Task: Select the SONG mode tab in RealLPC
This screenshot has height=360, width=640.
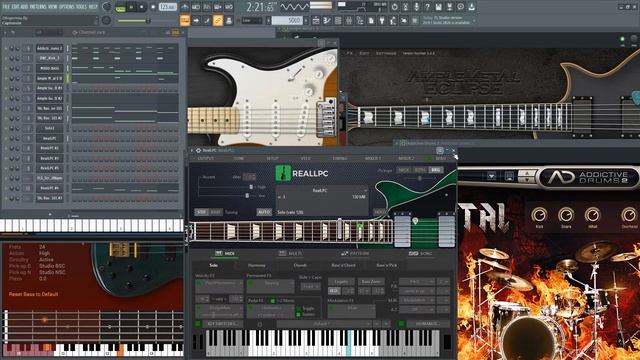Action: click(420, 253)
